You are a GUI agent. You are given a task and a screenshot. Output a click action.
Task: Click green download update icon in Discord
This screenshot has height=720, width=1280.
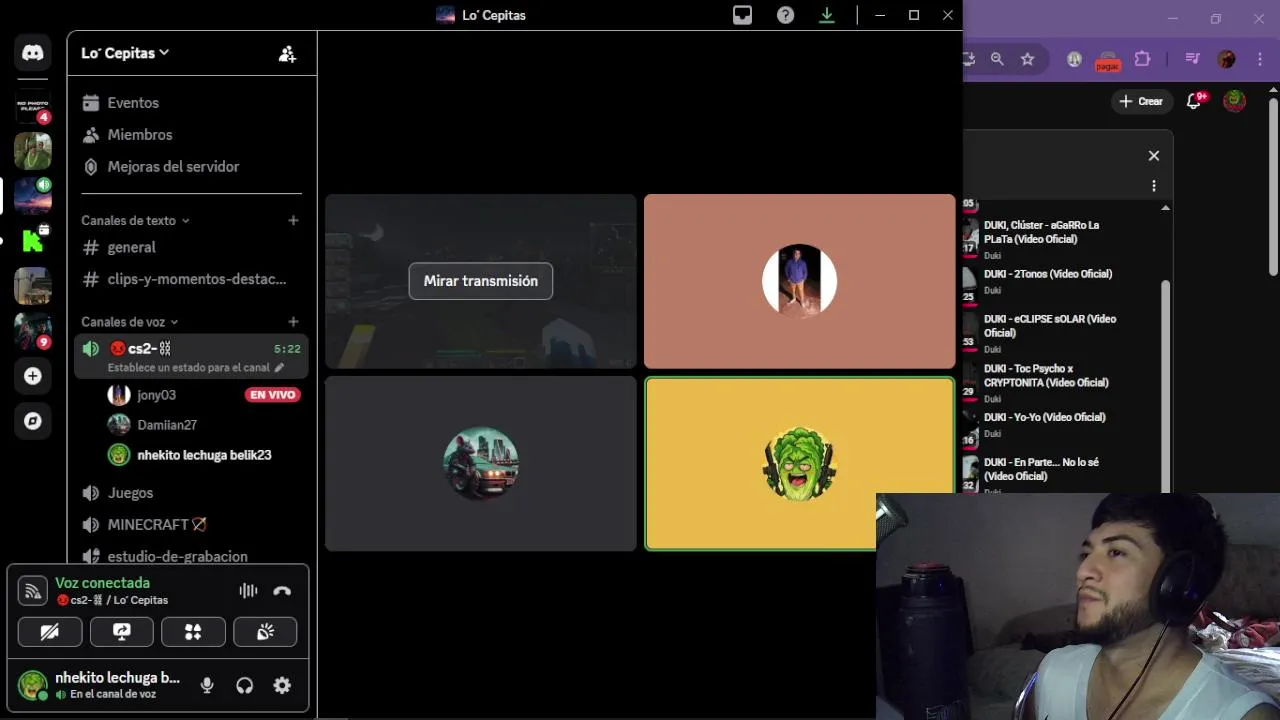(x=827, y=15)
